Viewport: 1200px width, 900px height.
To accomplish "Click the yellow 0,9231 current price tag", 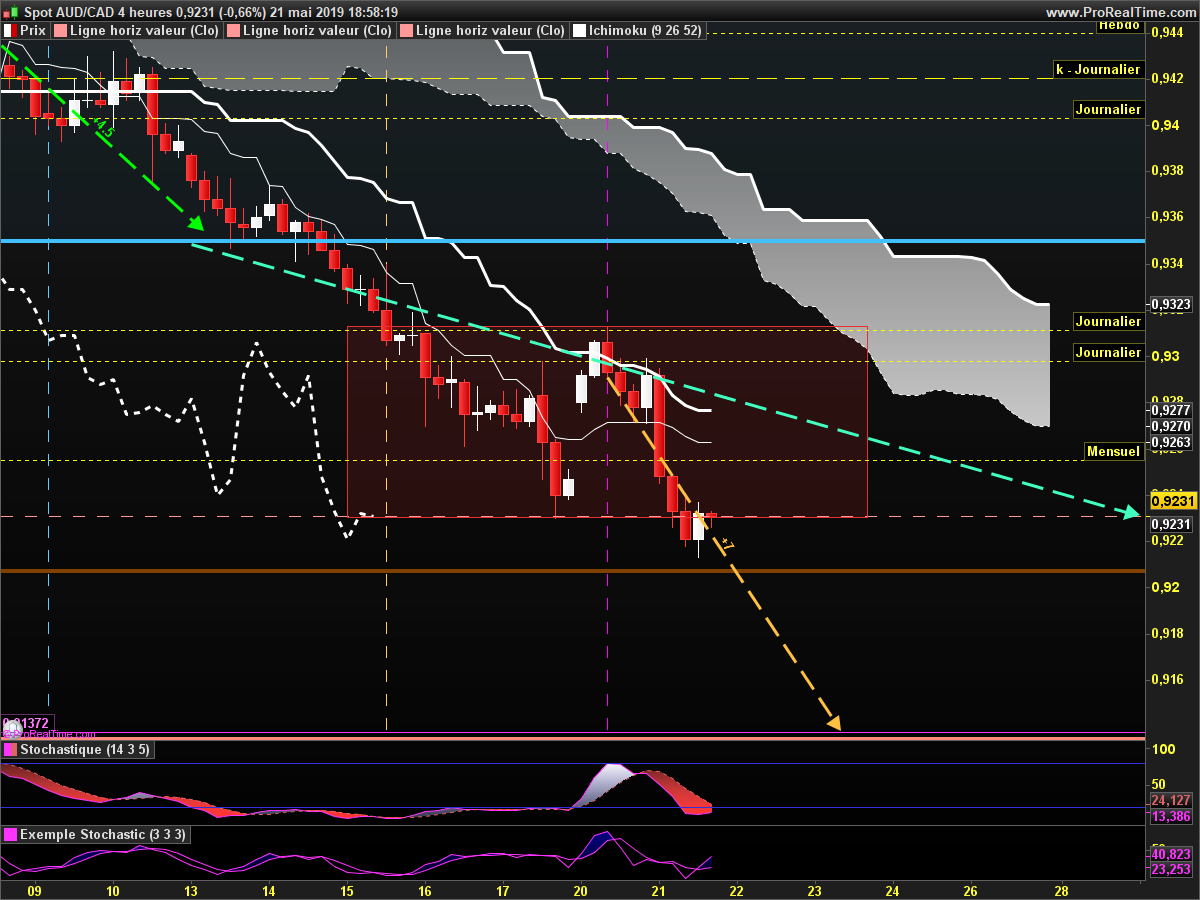I will click(1172, 501).
